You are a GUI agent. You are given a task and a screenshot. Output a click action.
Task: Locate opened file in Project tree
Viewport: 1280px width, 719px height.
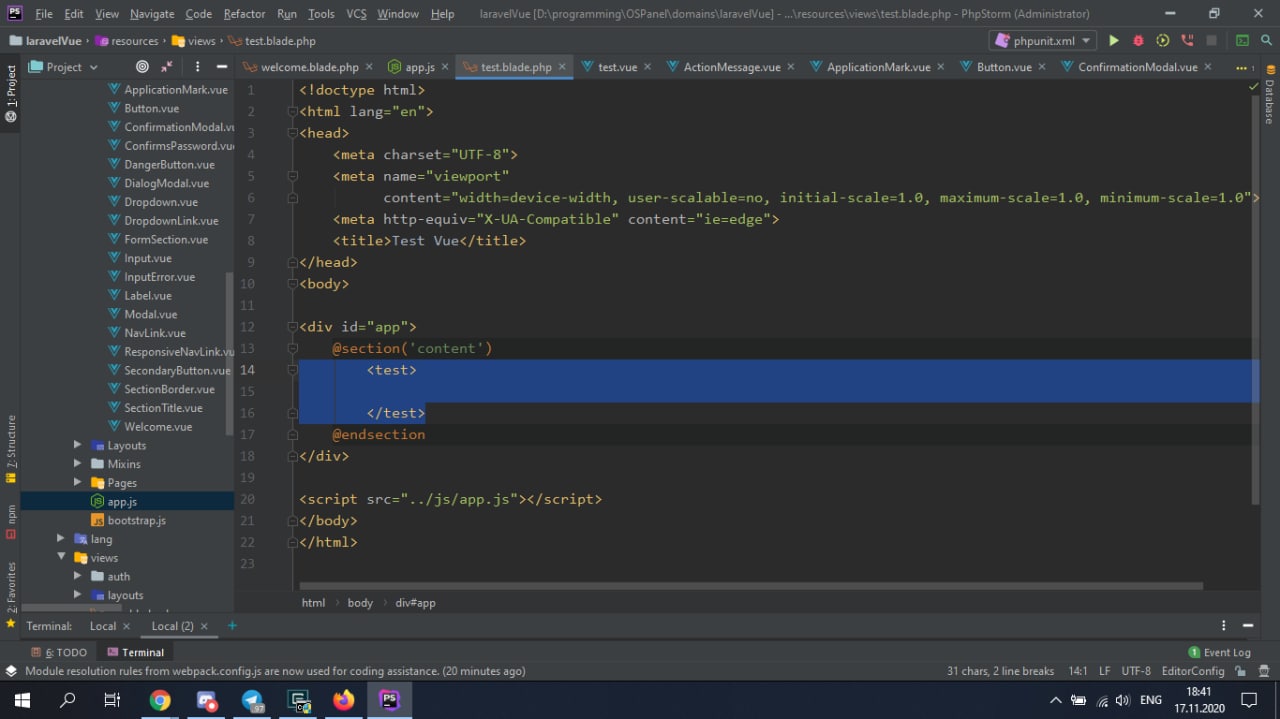(x=142, y=67)
